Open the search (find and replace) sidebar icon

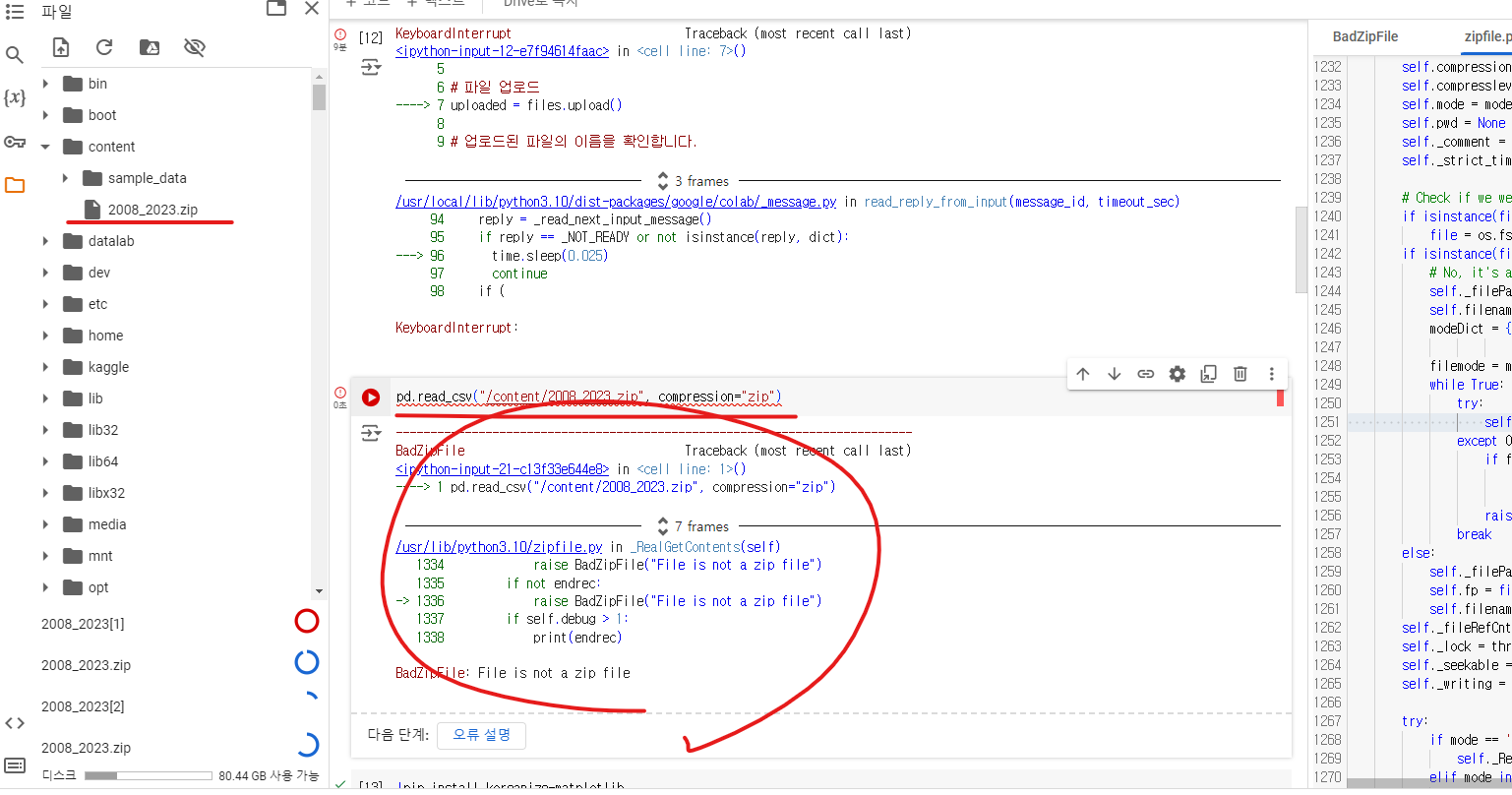click(x=15, y=55)
